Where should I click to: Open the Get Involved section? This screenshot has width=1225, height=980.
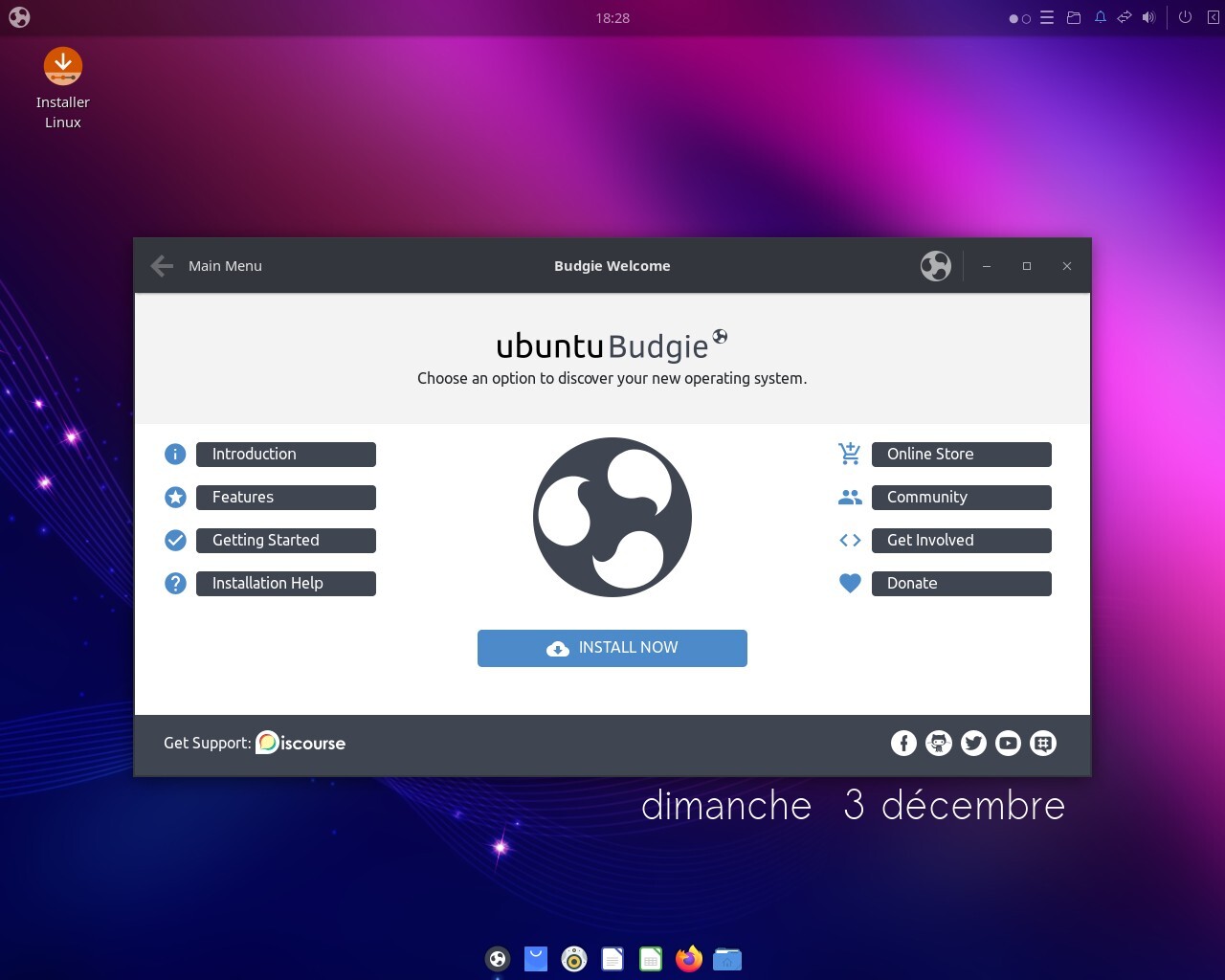pyautogui.click(x=962, y=541)
